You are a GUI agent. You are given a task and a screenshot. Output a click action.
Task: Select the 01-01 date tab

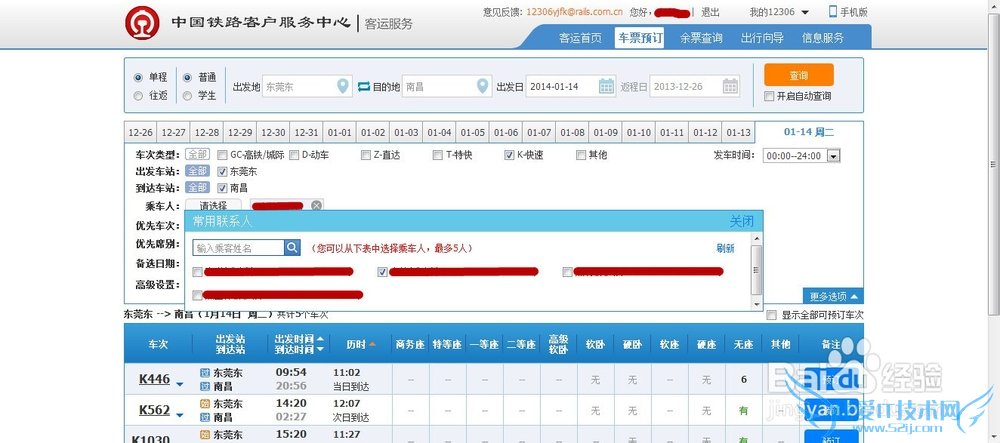coord(339,133)
